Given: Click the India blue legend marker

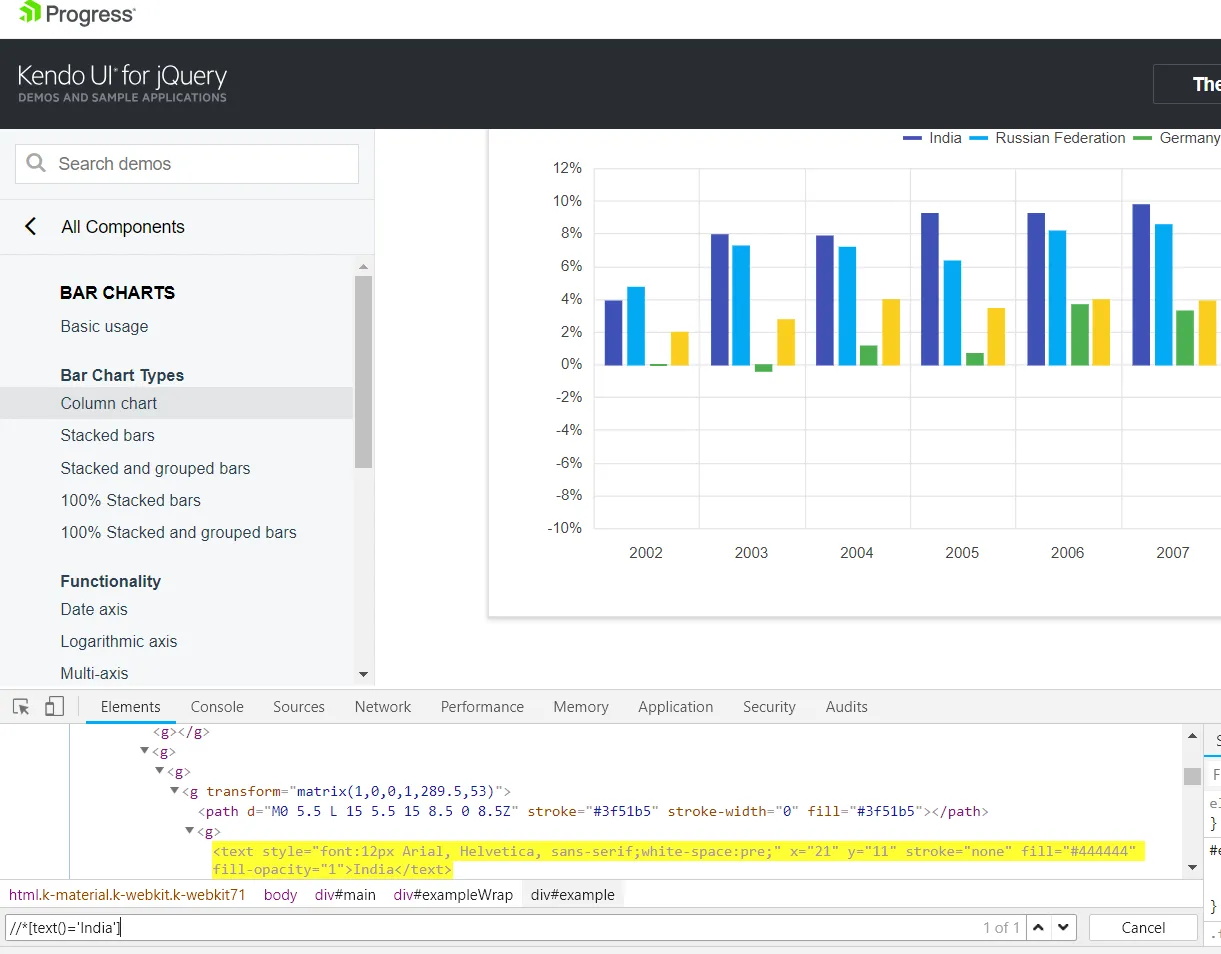Looking at the screenshot, I should pos(912,138).
